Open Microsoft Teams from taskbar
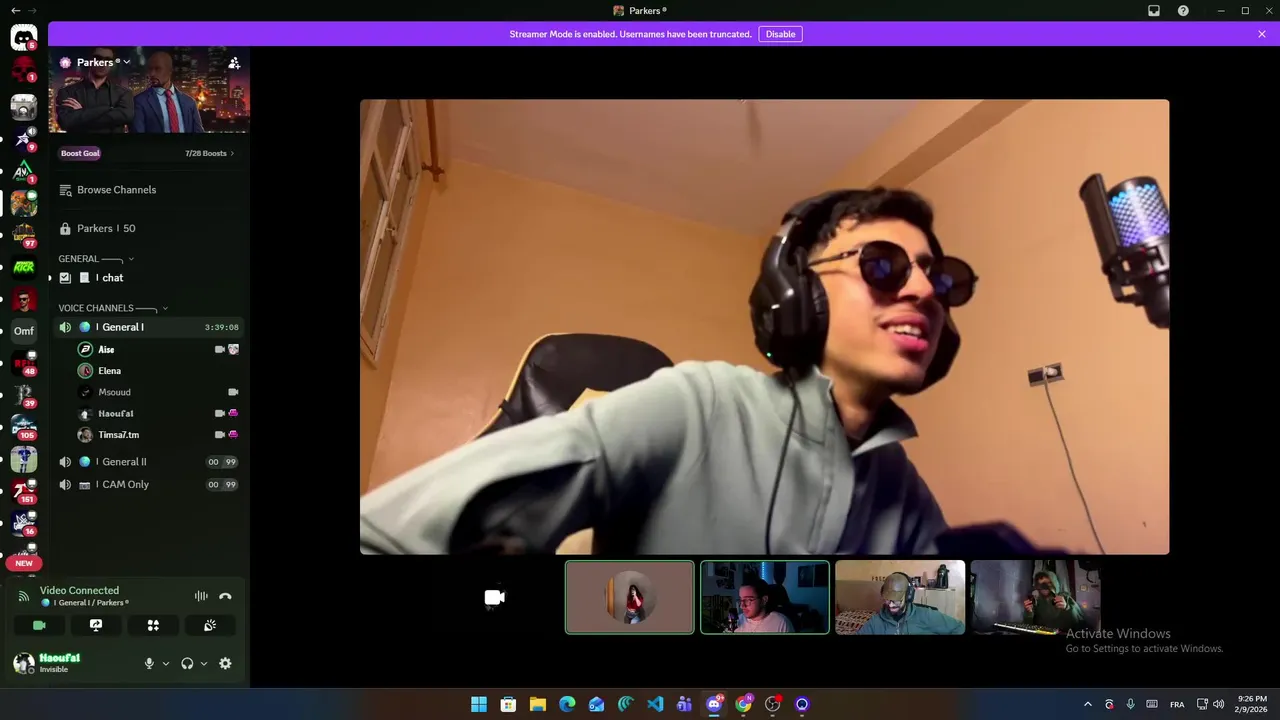 [x=684, y=704]
